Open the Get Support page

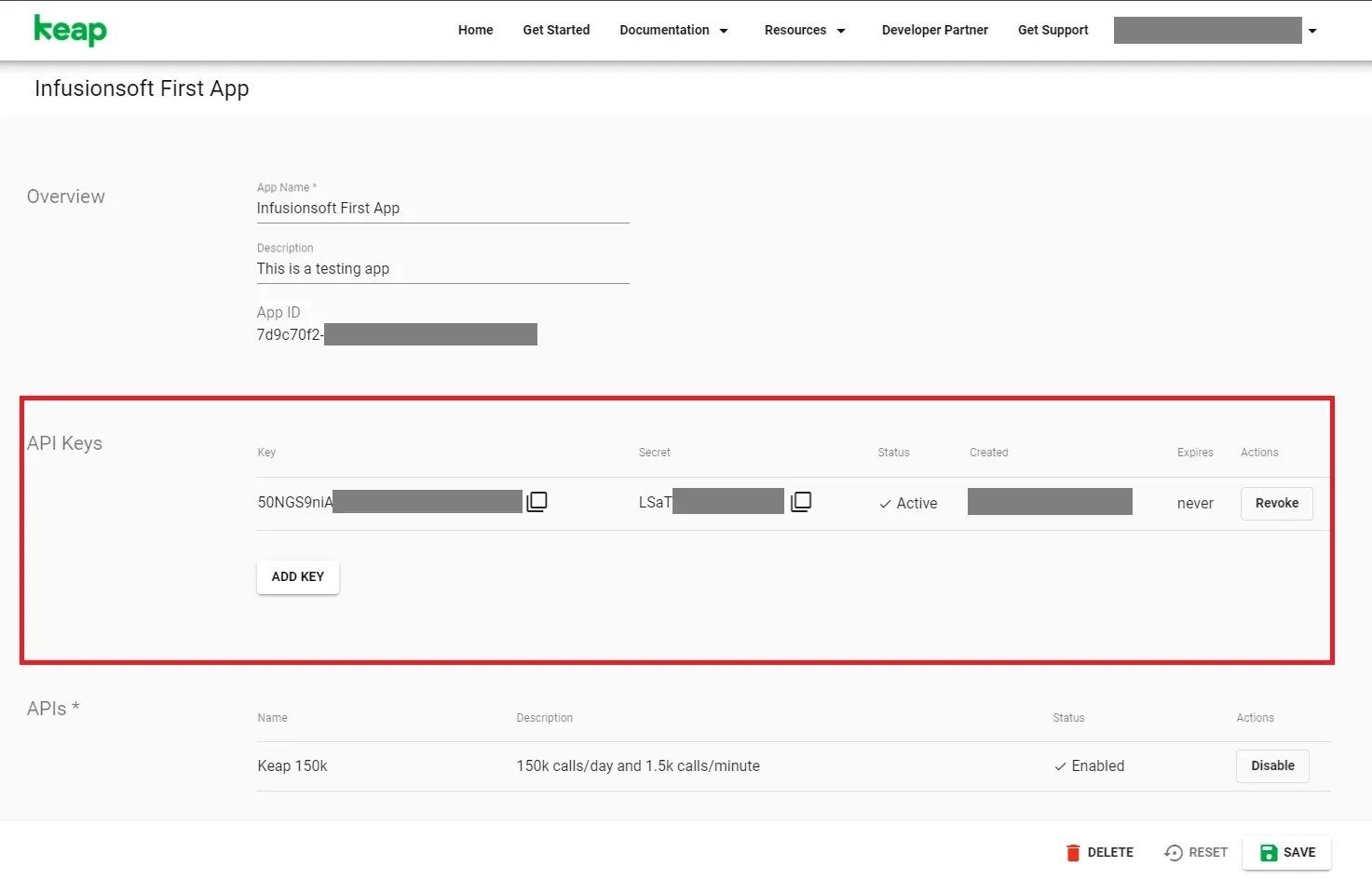pyautogui.click(x=1053, y=30)
